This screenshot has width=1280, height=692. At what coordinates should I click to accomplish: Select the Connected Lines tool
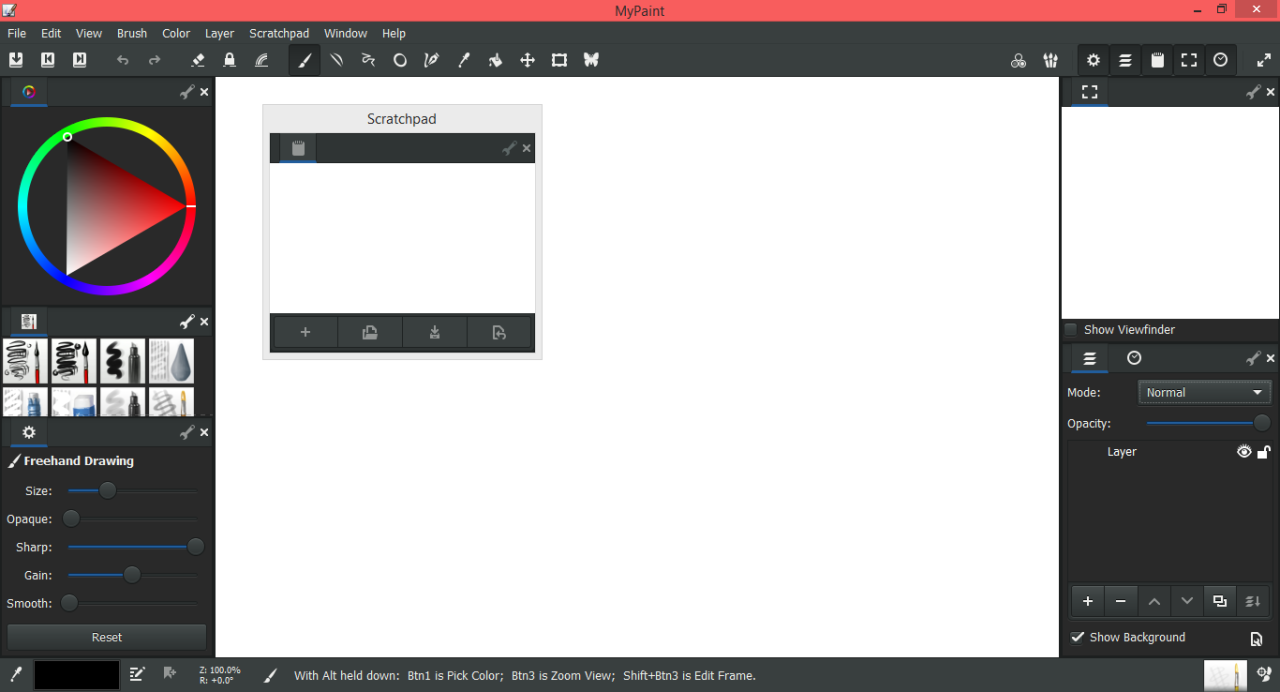(368, 60)
